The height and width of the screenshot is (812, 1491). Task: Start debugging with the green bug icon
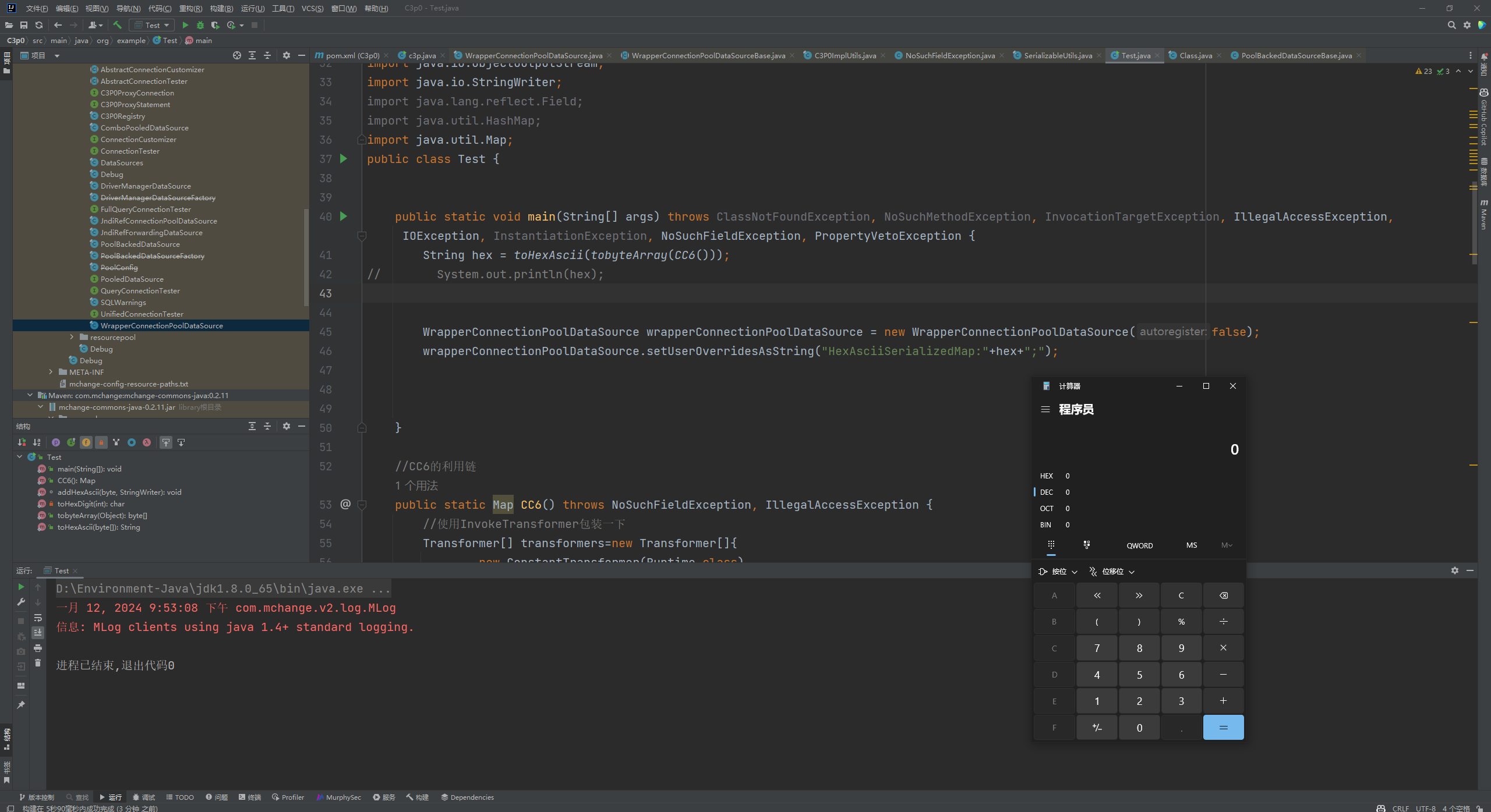click(x=200, y=25)
